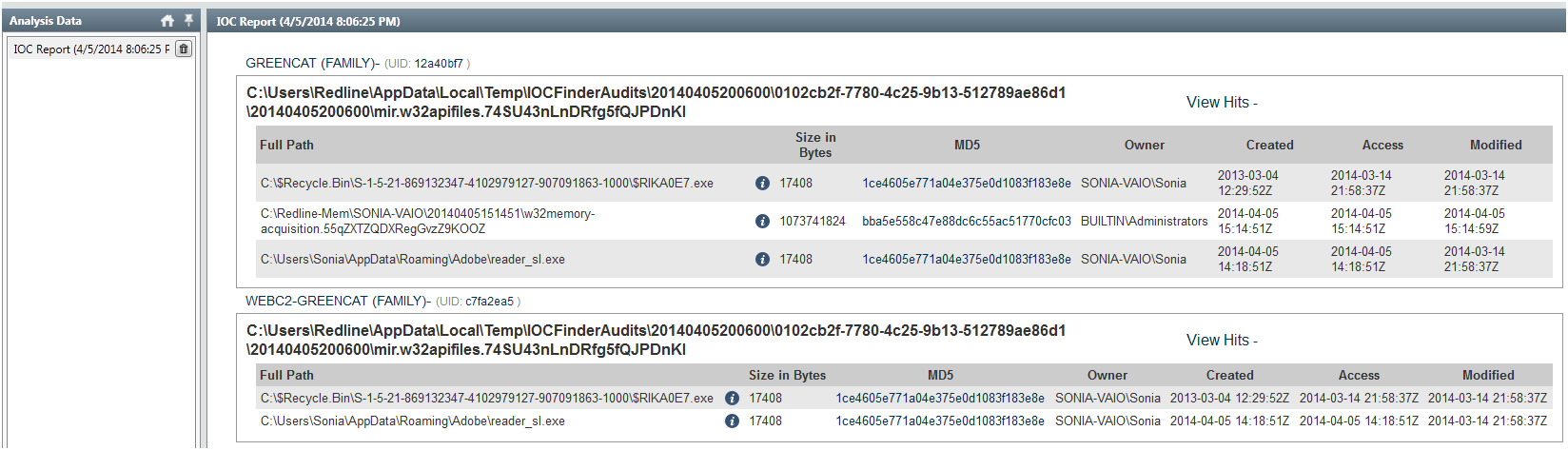Click info icon for 1073741824-byte file
The image size is (1568, 450).
click(762, 221)
